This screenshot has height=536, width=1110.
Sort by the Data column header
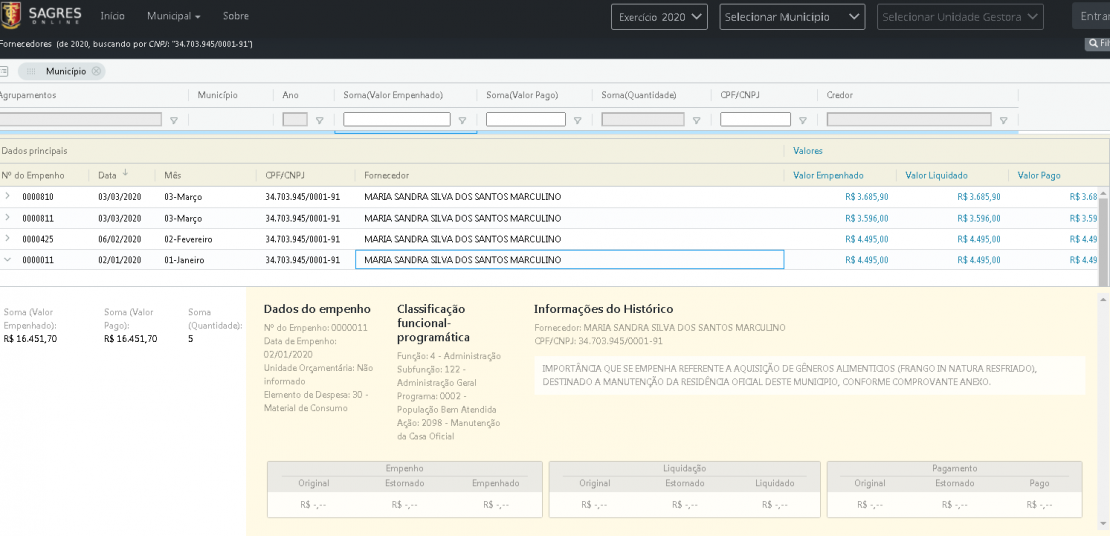click(x=108, y=175)
